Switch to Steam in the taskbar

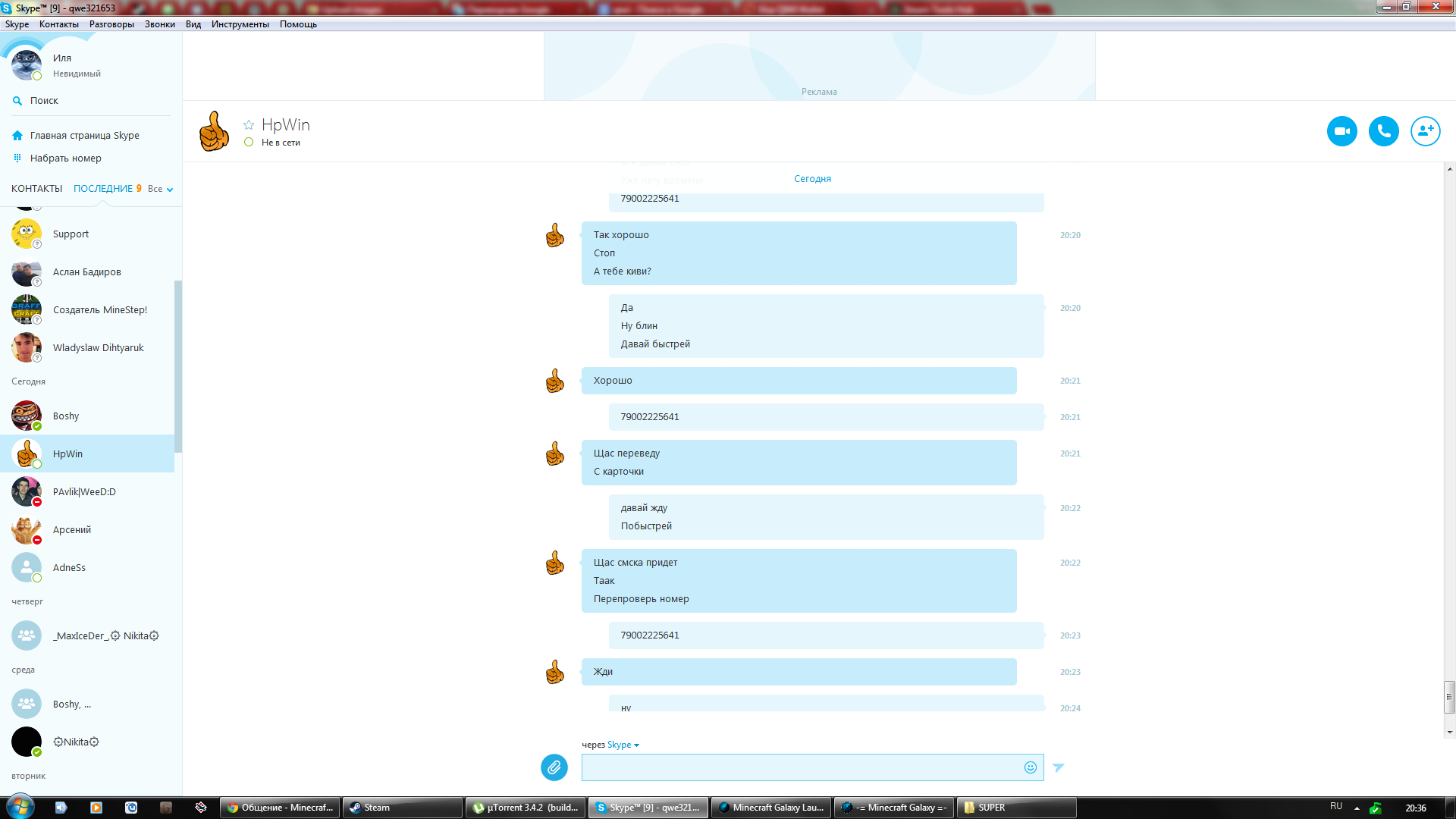pos(402,808)
